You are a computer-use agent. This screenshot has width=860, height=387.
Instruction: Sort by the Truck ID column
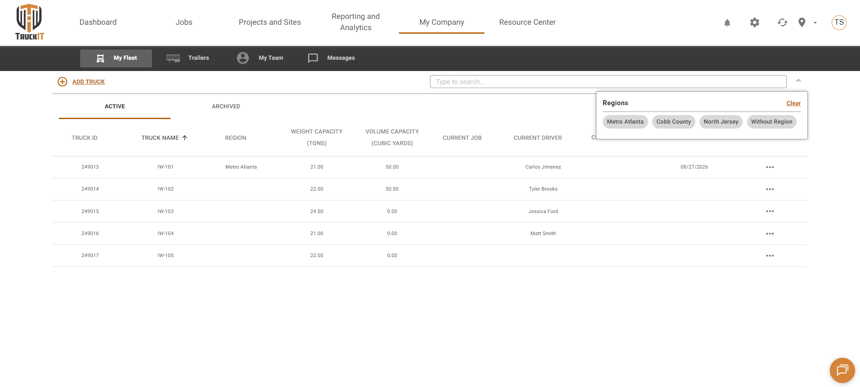coord(84,138)
